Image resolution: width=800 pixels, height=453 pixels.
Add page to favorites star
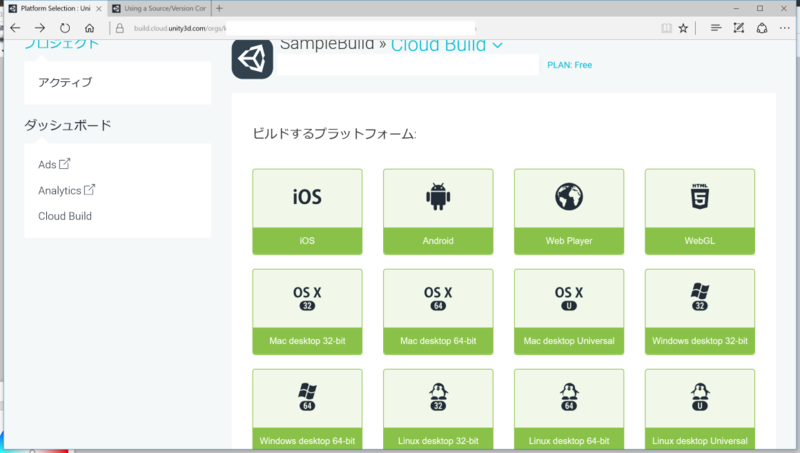683,28
